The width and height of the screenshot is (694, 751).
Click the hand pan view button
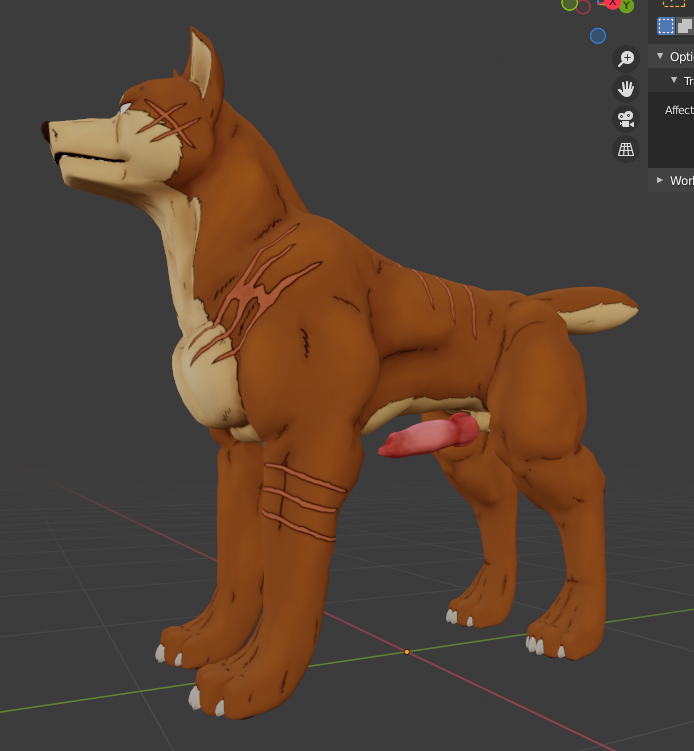626,89
